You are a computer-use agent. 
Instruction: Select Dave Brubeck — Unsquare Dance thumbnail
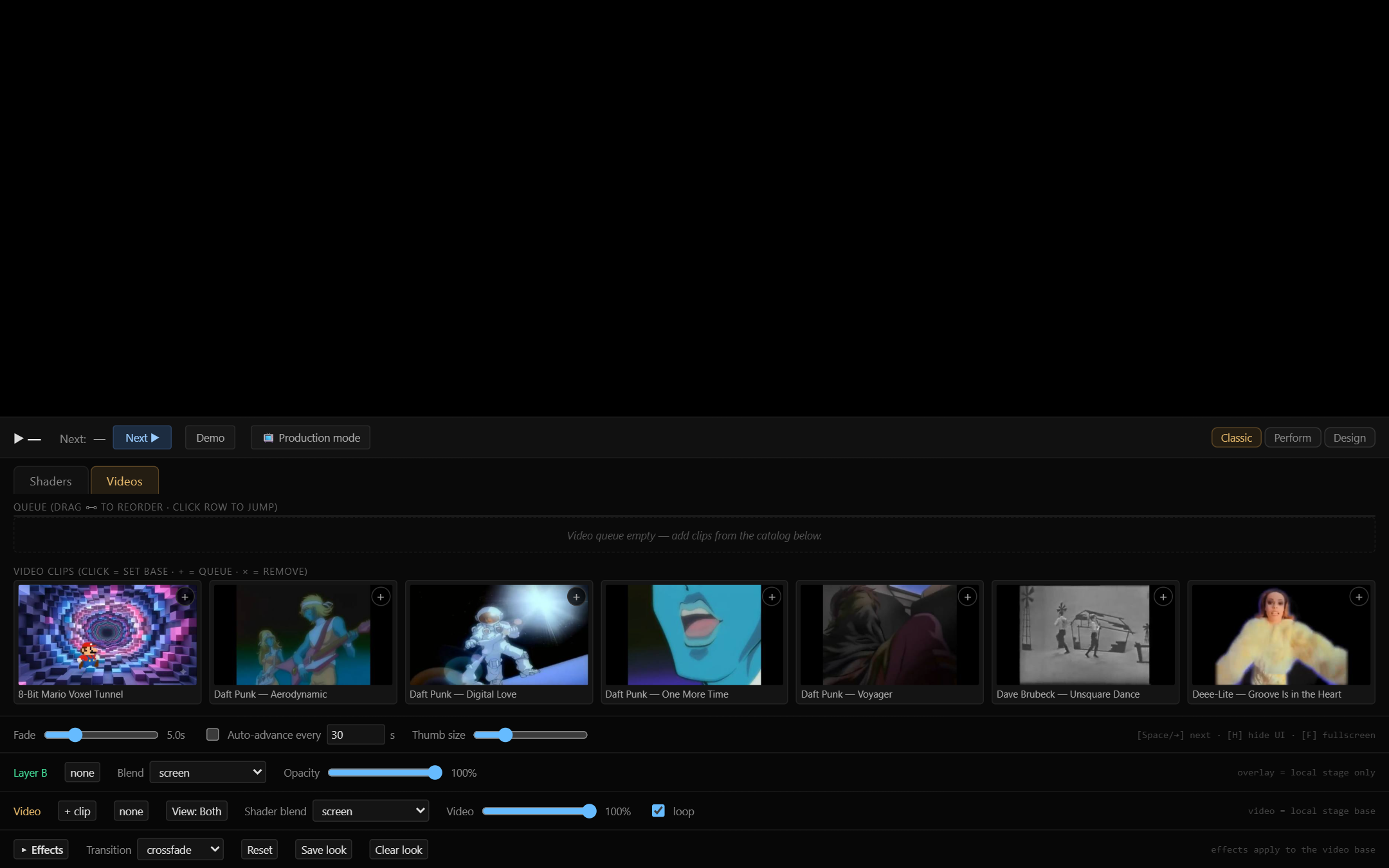[1085, 635]
